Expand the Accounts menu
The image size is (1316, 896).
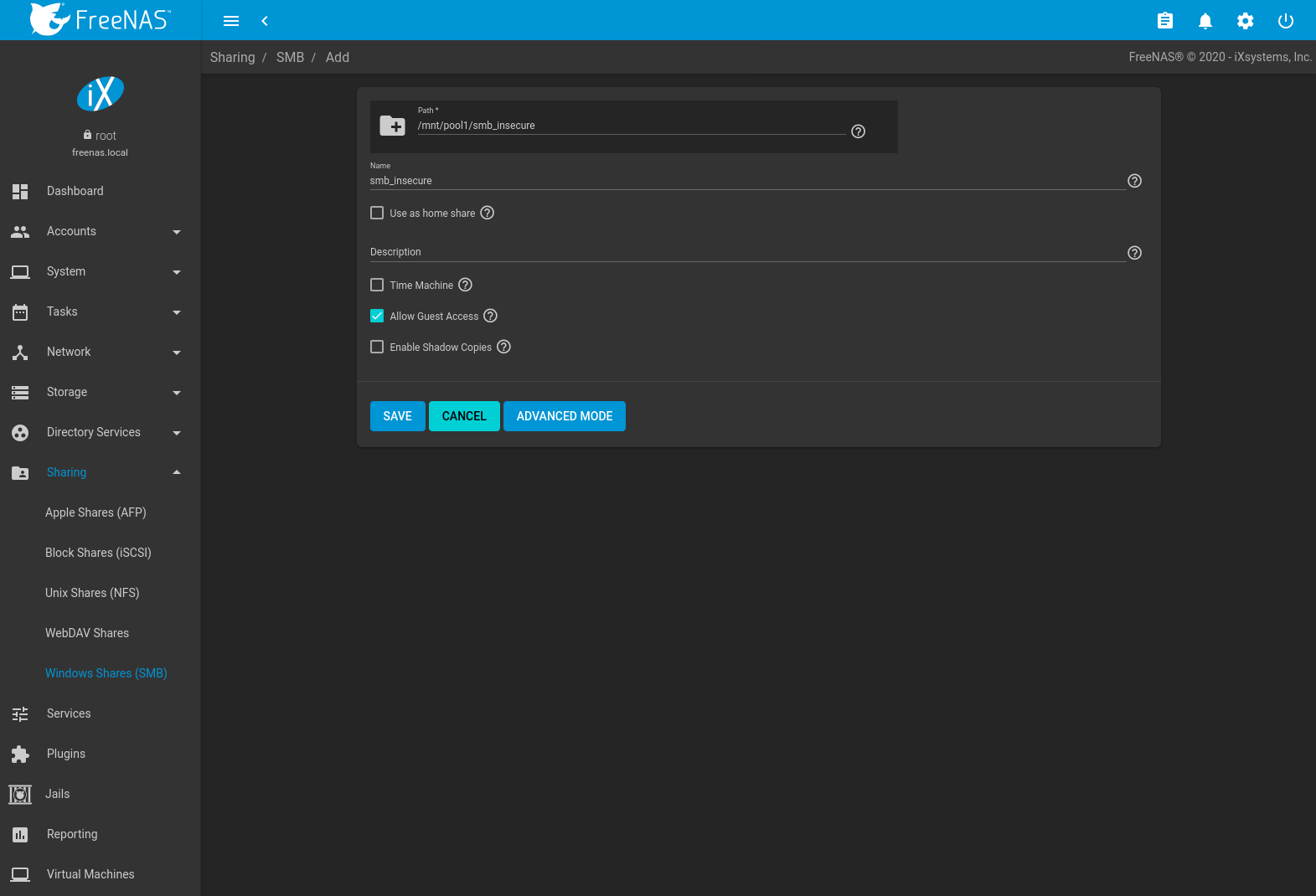click(x=96, y=231)
